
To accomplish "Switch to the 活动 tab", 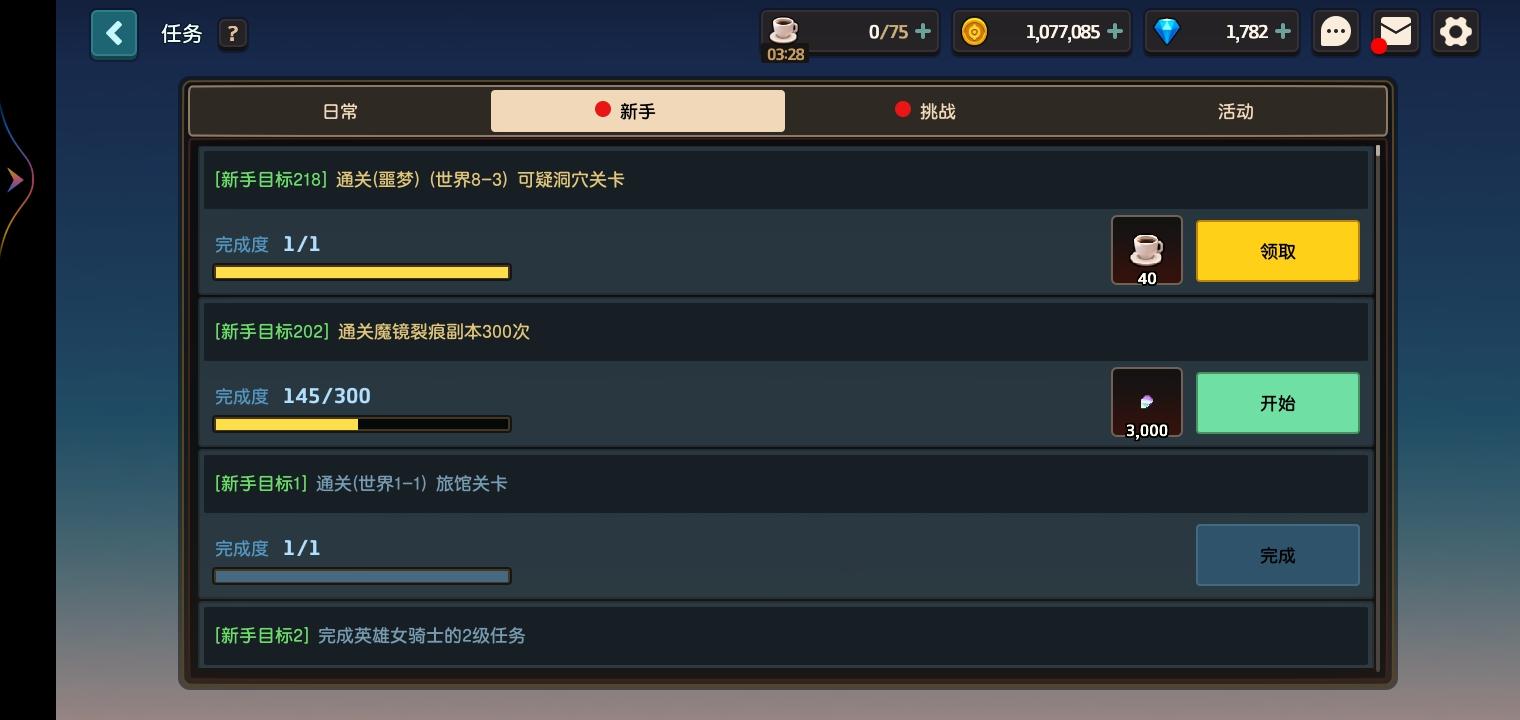I will click(1235, 111).
